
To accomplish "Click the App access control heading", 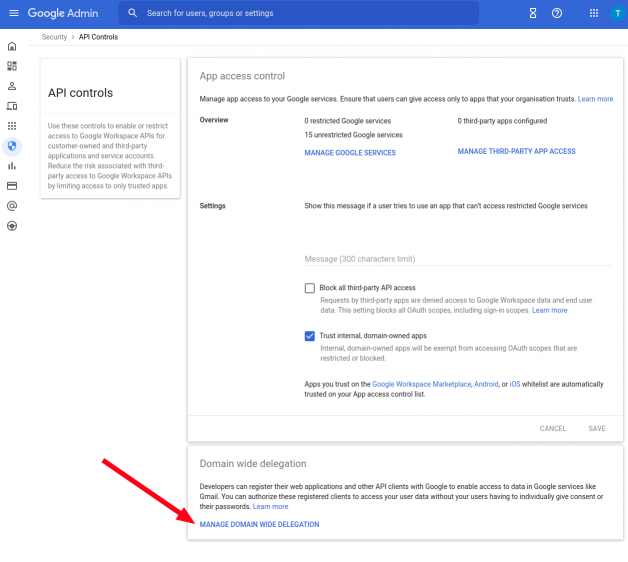I will [242, 76].
